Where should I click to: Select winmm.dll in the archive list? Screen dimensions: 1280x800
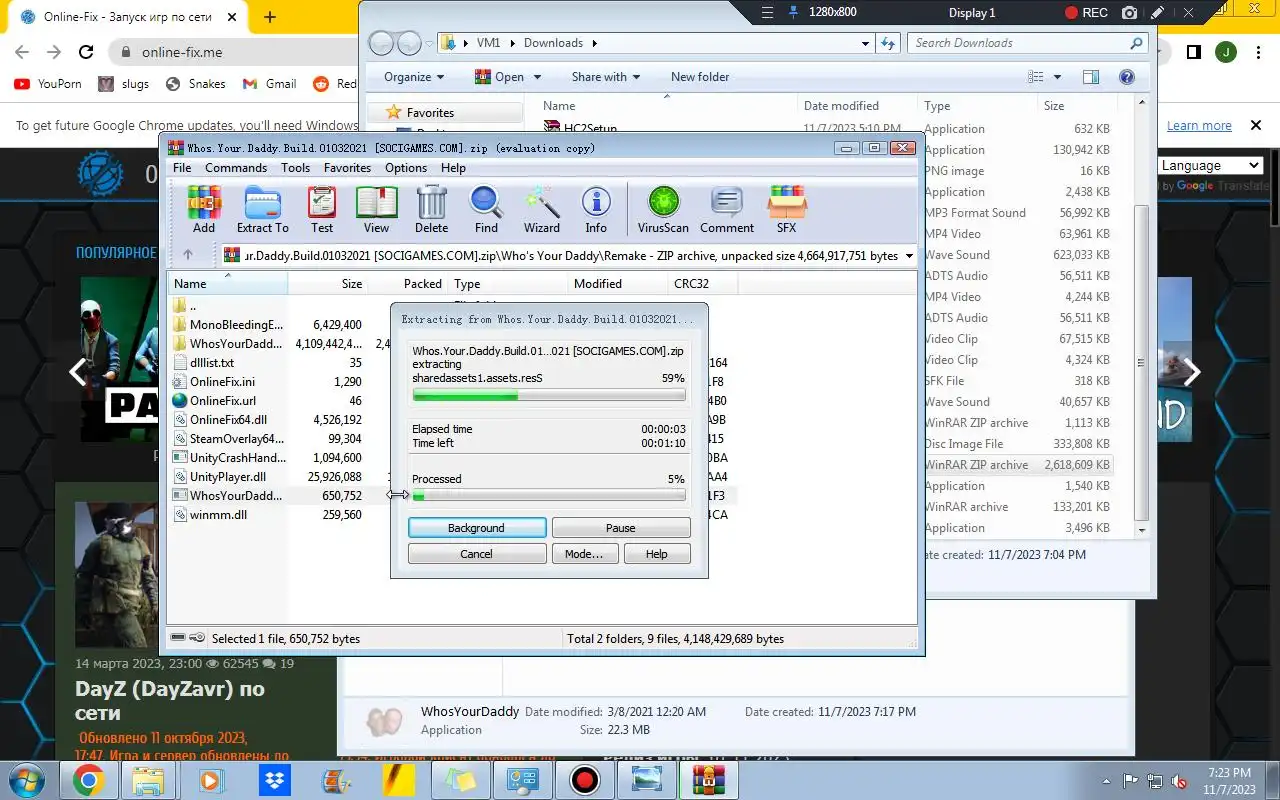(218, 515)
